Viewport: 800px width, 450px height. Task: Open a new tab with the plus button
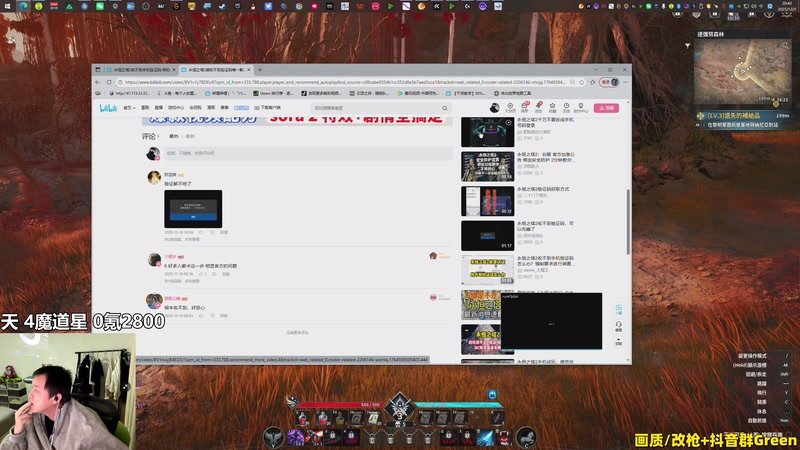(259, 69)
